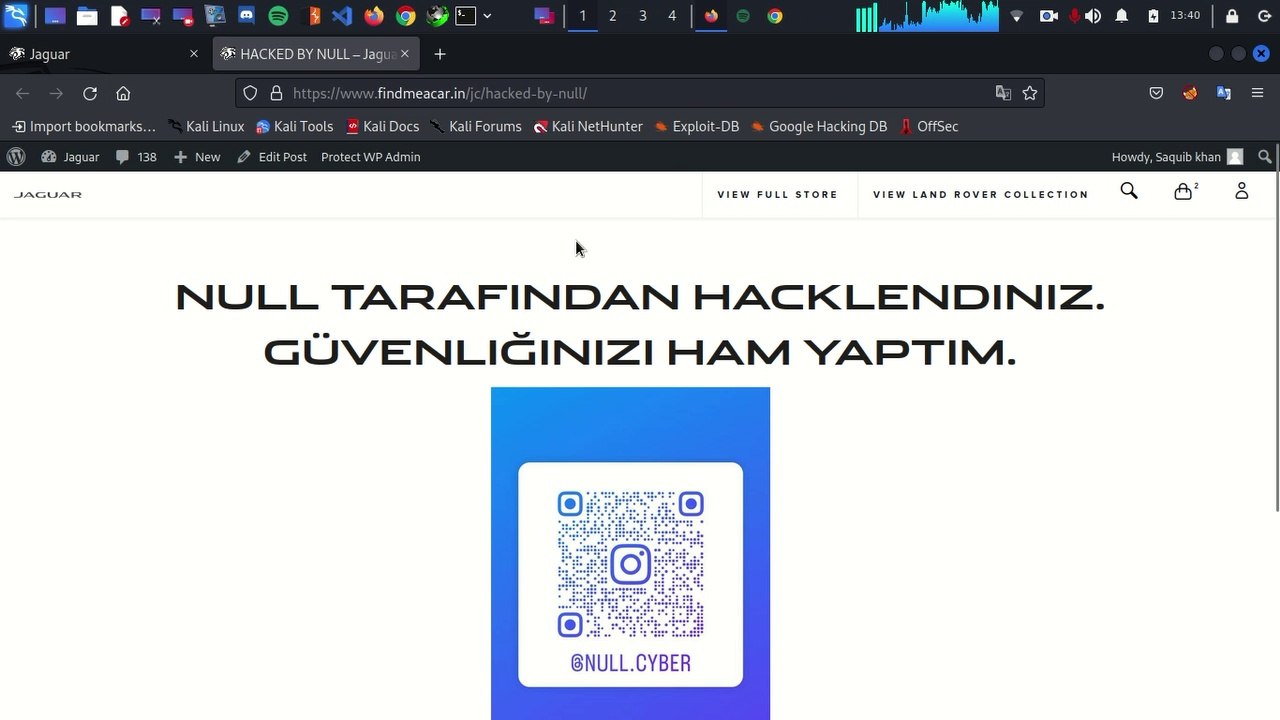Click the URL address bar
This screenshot has width=1280, height=720.
(x=639, y=93)
